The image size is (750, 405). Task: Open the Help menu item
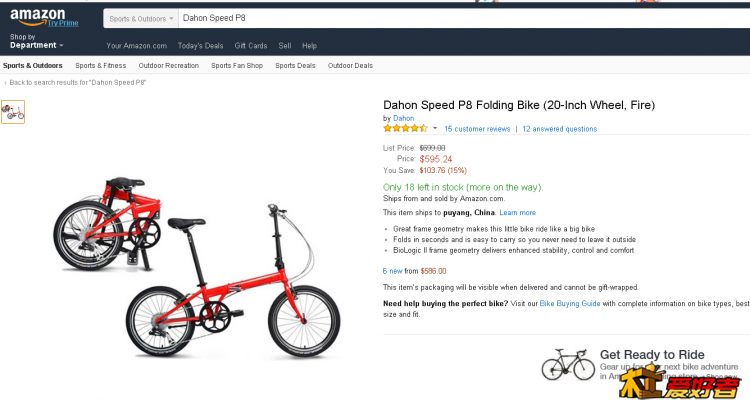[309, 45]
